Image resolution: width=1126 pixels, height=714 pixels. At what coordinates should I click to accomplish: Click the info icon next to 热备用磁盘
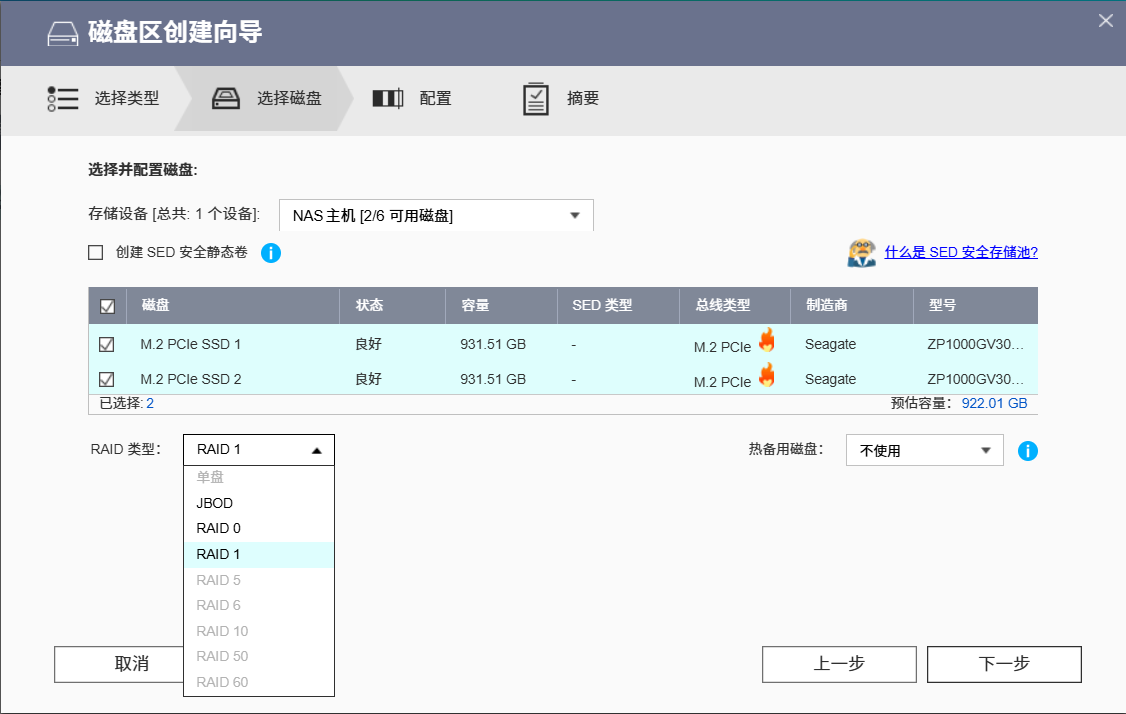click(1027, 451)
